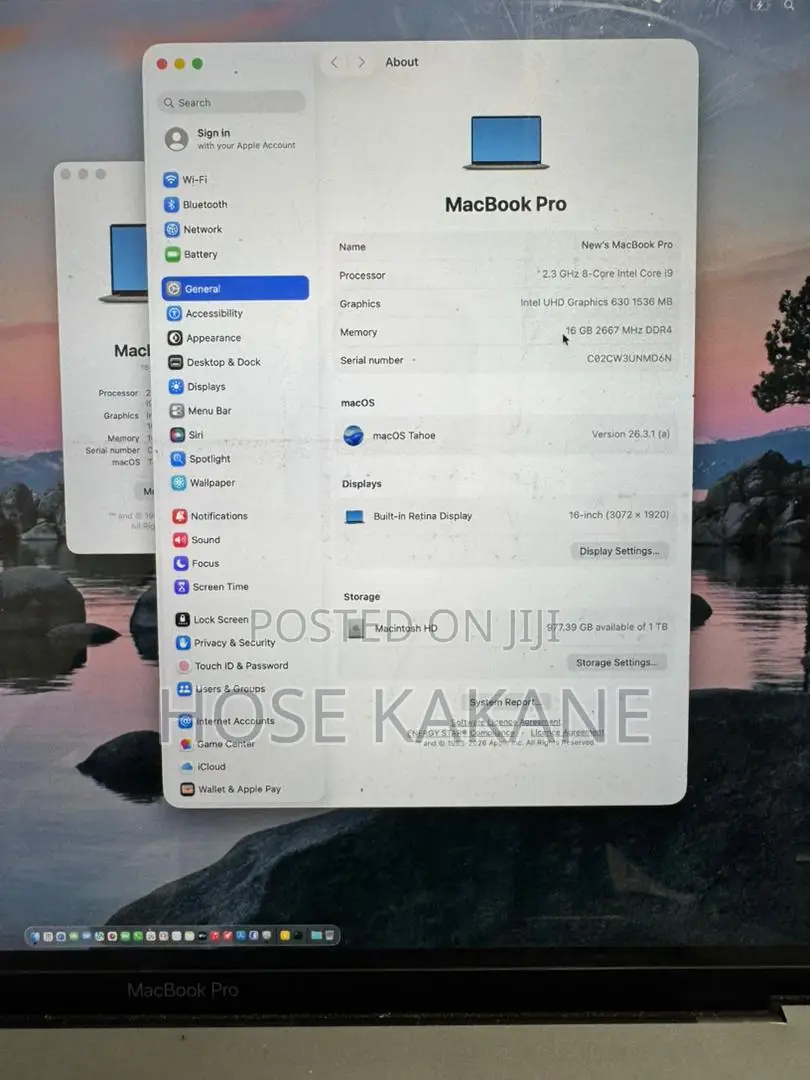Open the Licence Agreement link
The image size is (810, 1080).
[x=567, y=733]
